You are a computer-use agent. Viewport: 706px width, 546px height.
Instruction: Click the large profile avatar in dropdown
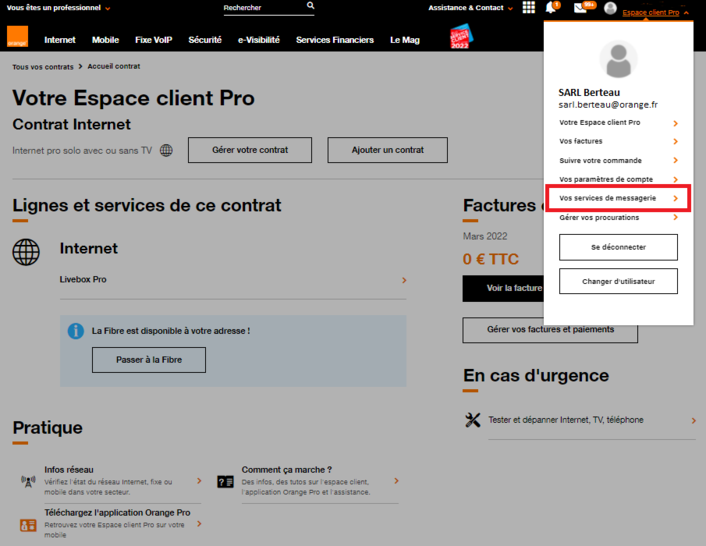tap(618, 60)
